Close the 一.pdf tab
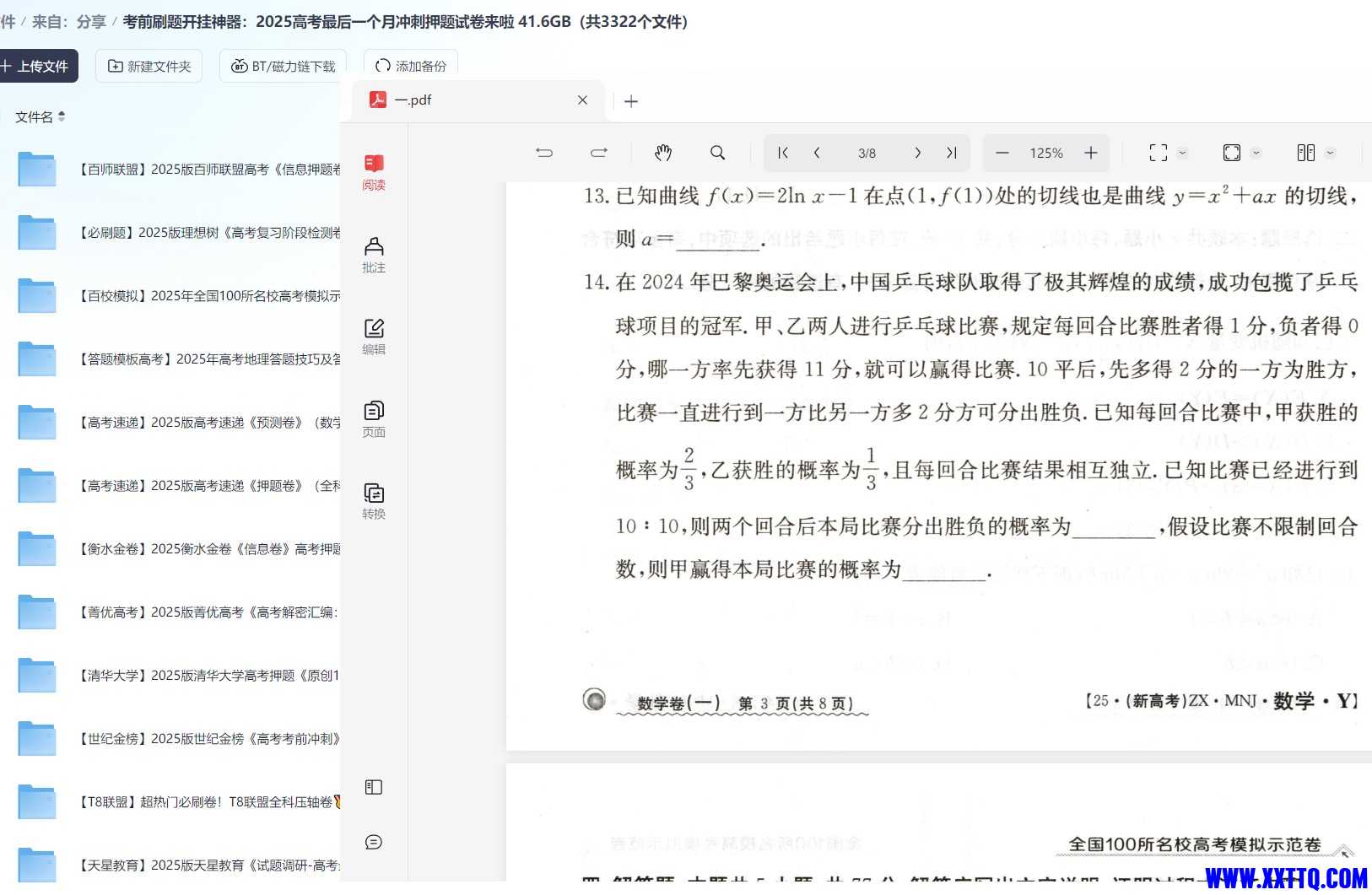1372x895 pixels. (582, 100)
